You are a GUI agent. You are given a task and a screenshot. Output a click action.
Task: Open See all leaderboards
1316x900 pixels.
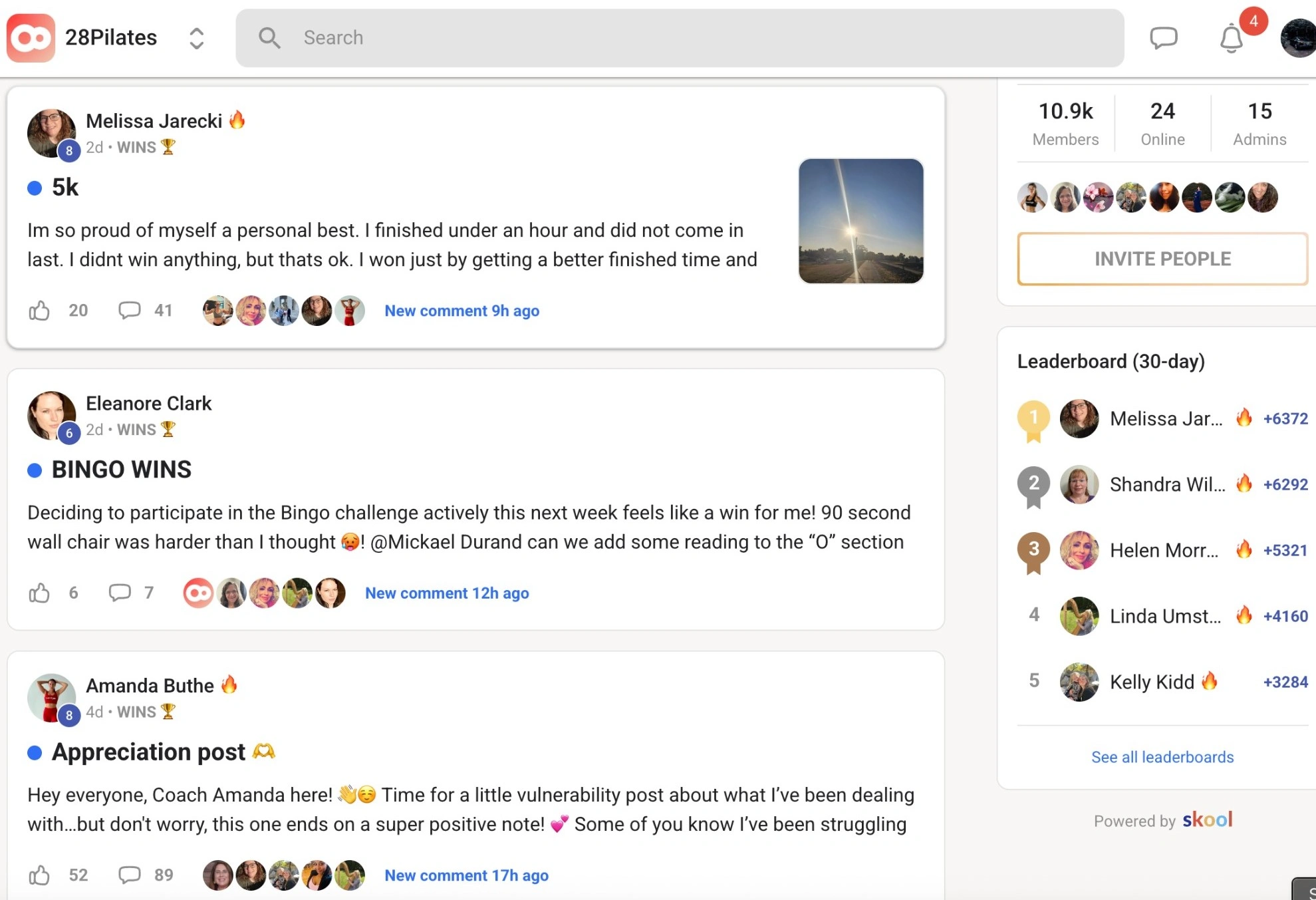click(1162, 757)
